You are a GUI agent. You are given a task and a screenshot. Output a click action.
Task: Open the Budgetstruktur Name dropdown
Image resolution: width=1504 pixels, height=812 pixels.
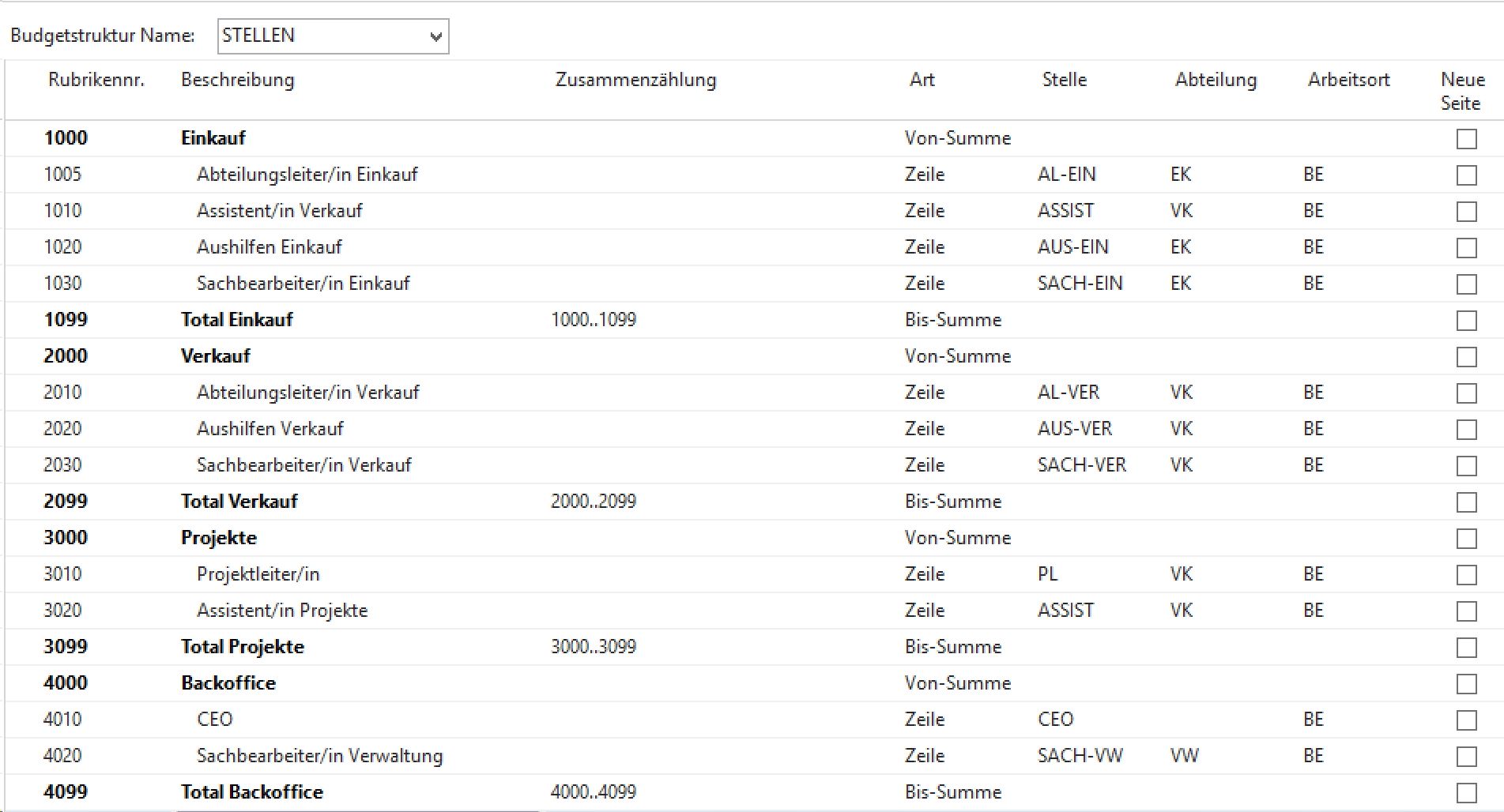click(435, 37)
